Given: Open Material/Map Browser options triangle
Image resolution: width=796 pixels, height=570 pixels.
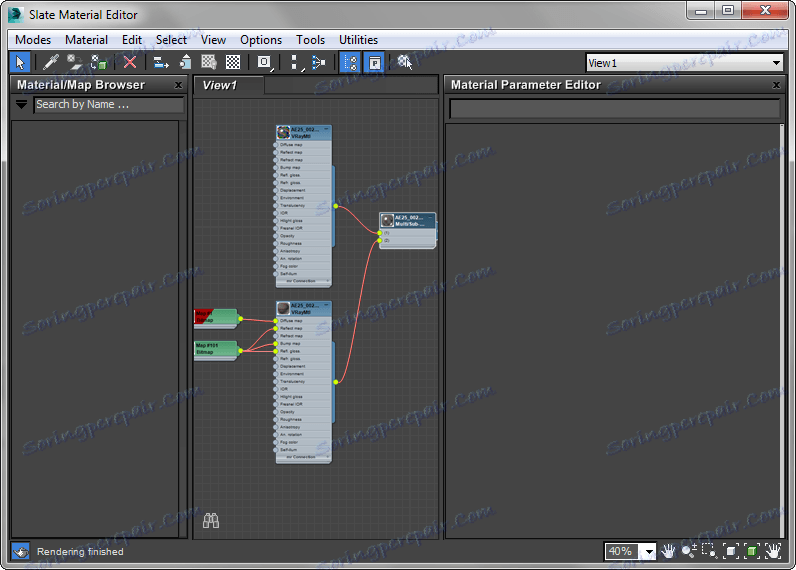Looking at the screenshot, I should tap(21, 105).
